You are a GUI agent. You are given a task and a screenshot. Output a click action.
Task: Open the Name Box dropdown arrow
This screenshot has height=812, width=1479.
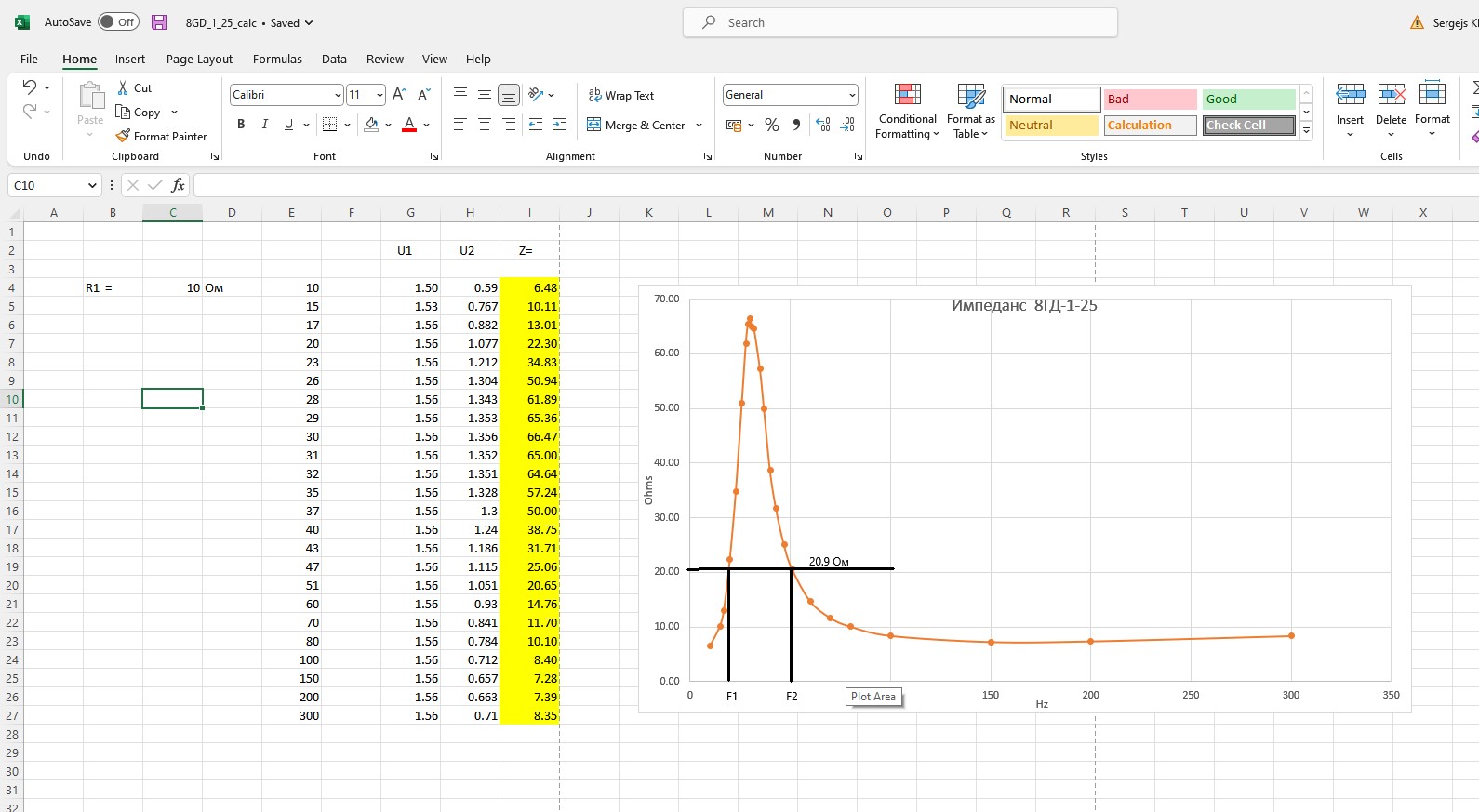pyautogui.click(x=92, y=185)
